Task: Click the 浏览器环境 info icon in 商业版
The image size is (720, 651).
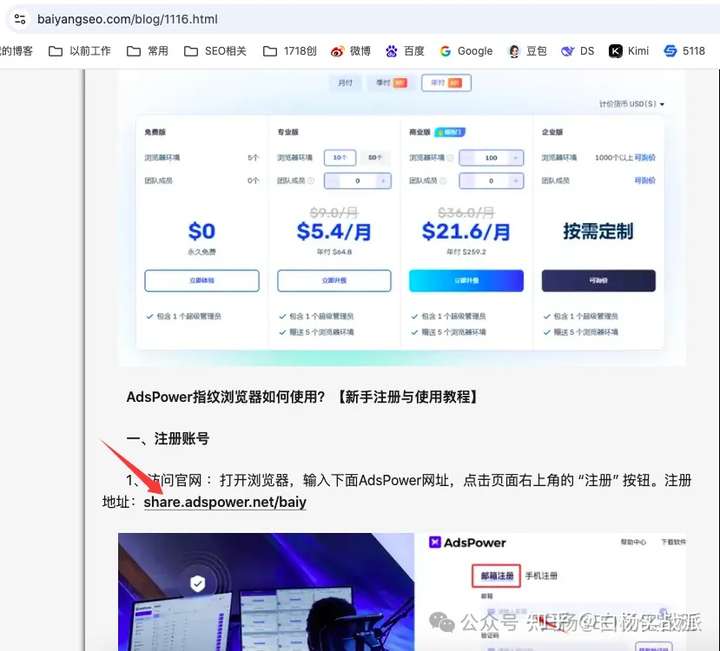Action: (x=450, y=158)
